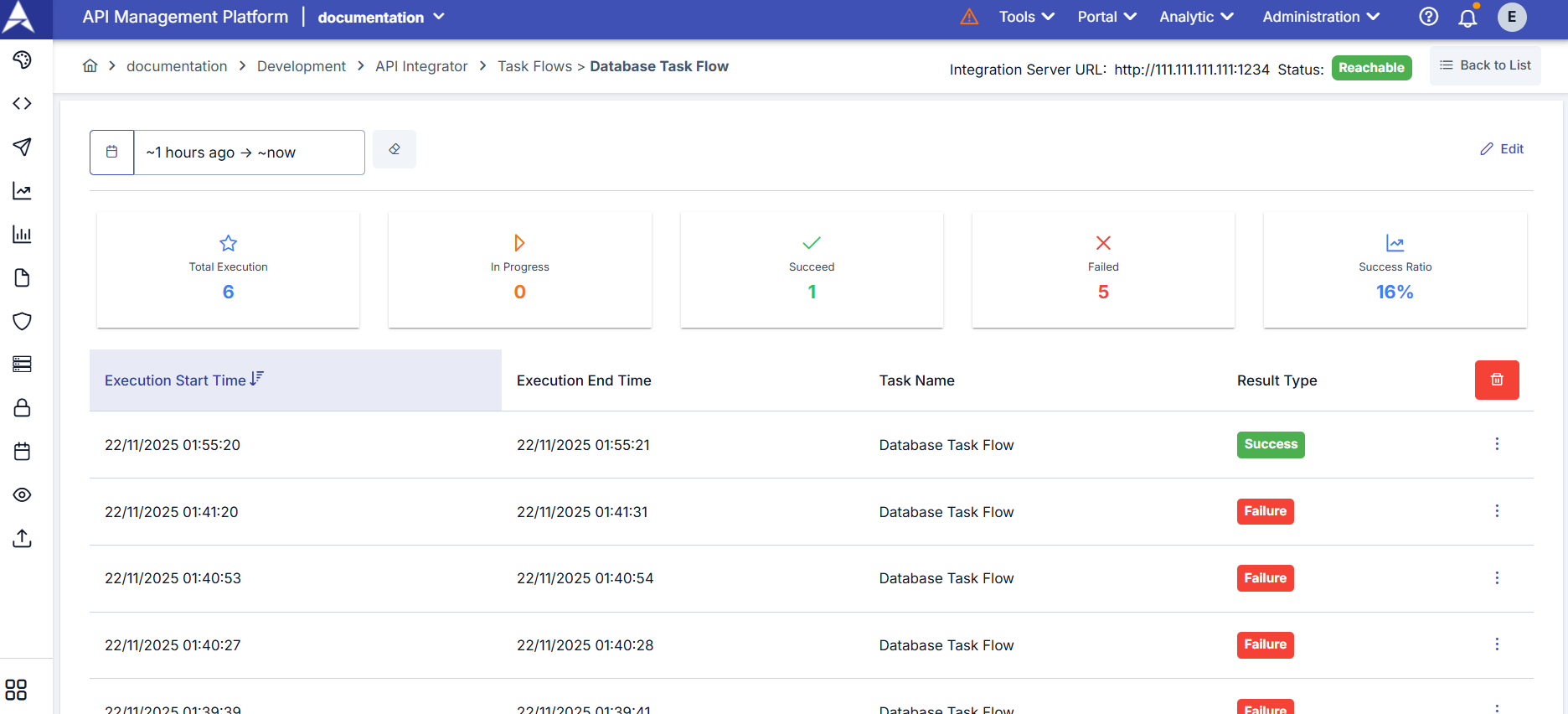Open the palette icon in sidebar
Image resolution: width=1568 pixels, height=714 pixels.
click(23, 59)
